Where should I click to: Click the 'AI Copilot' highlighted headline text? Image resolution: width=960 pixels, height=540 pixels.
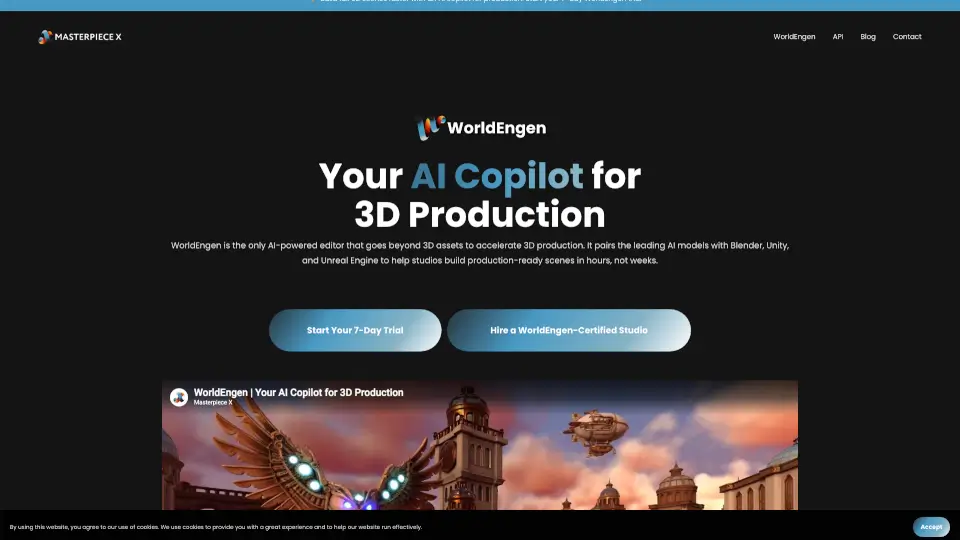coord(496,176)
